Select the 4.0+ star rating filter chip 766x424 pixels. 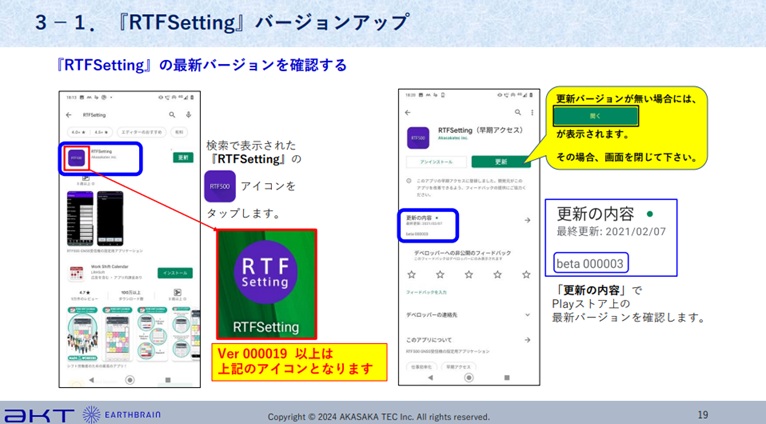78,132
